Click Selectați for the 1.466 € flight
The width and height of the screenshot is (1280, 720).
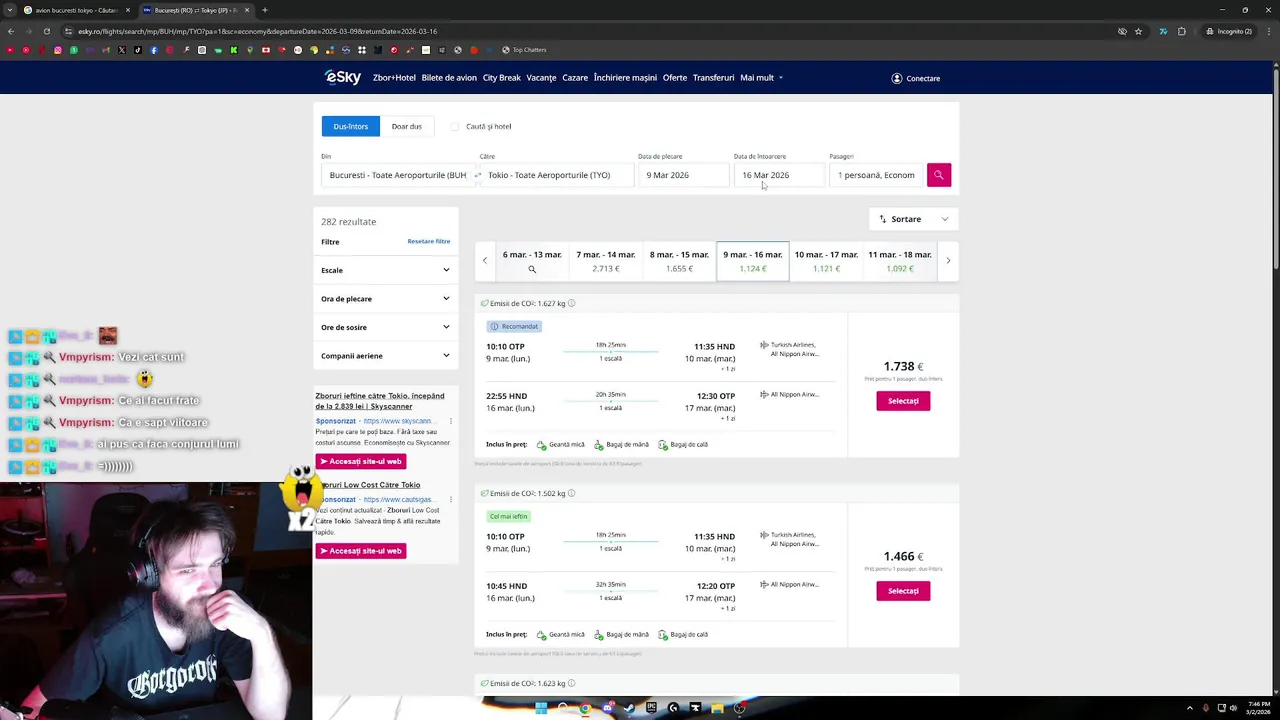click(x=903, y=591)
